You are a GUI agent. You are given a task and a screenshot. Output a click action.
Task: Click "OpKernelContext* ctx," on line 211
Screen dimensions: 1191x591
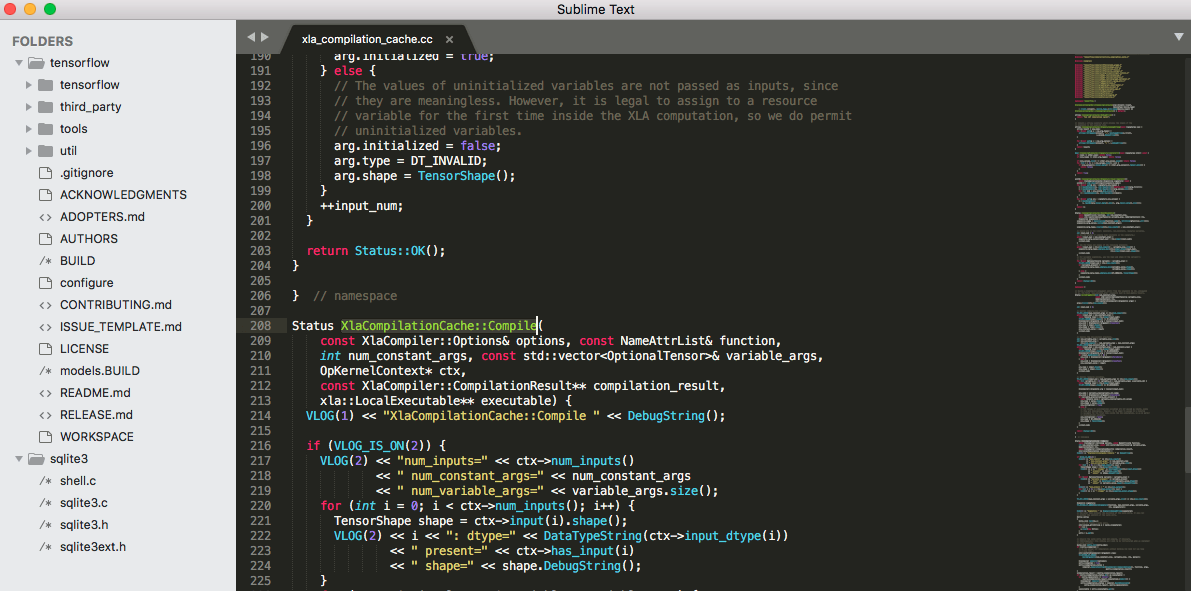coord(393,370)
